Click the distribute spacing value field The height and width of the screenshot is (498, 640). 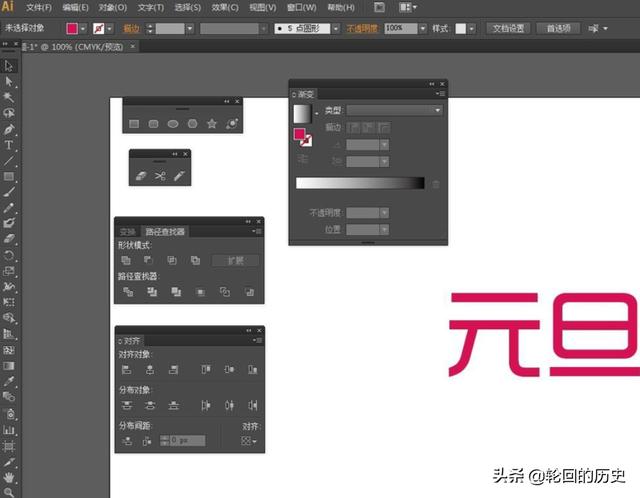(x=185, y=440)
